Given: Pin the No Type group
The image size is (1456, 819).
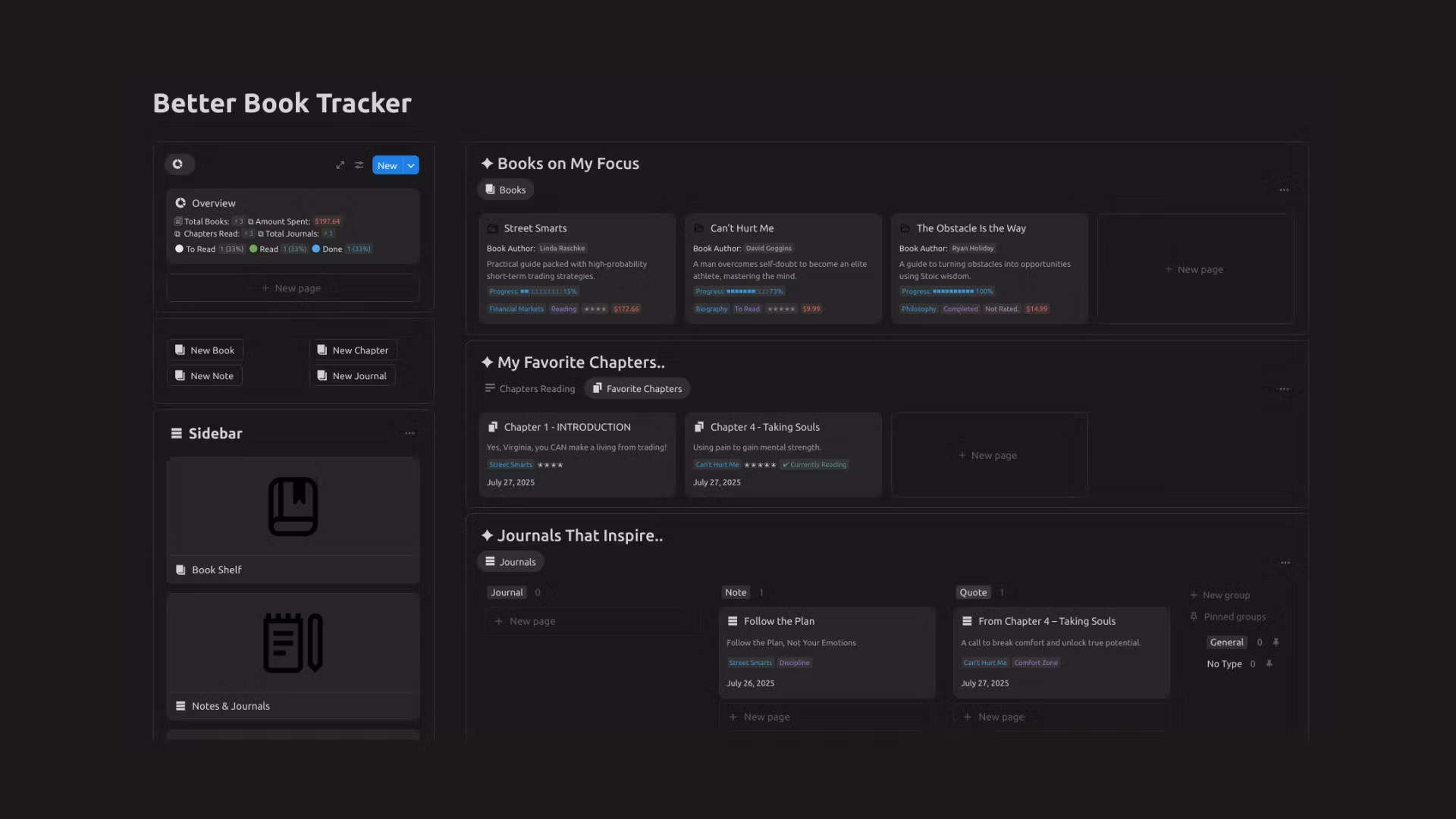Looking at the screenshot, I should point(1269,664).
